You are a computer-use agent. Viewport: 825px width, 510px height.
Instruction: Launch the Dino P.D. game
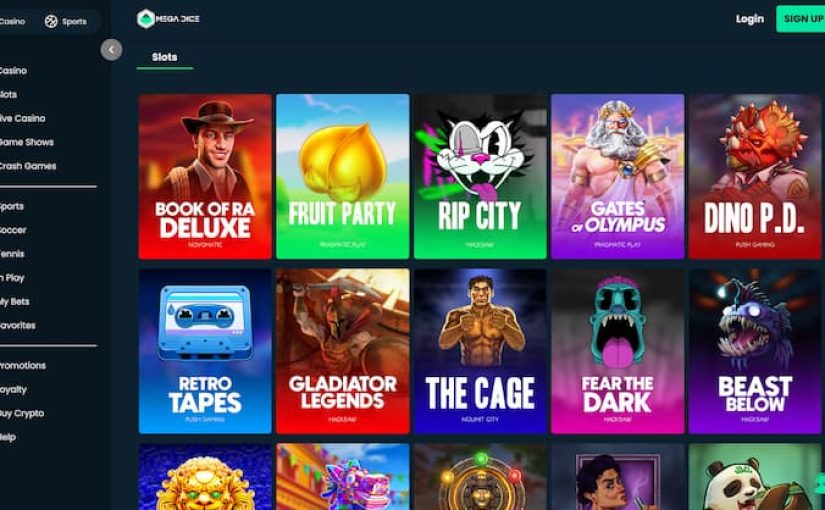coord(755,176)
